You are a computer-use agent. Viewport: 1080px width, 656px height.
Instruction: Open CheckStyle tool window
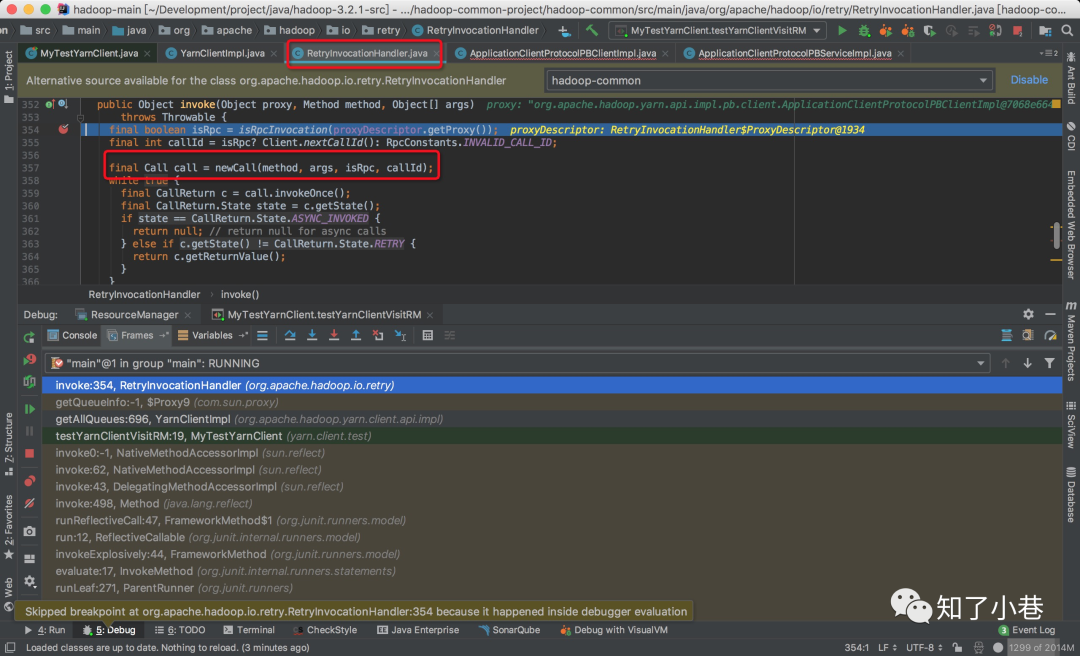tap(324, 630)
